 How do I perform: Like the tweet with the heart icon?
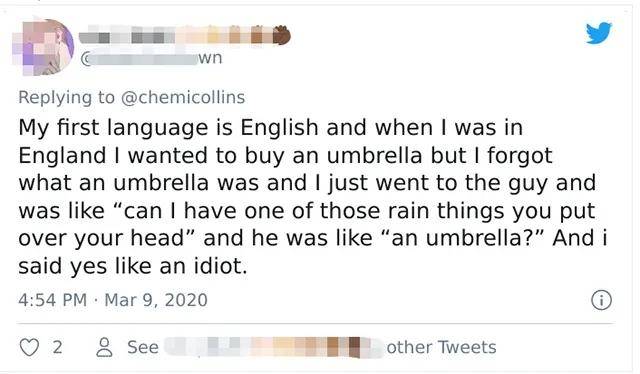coord(29,347)
